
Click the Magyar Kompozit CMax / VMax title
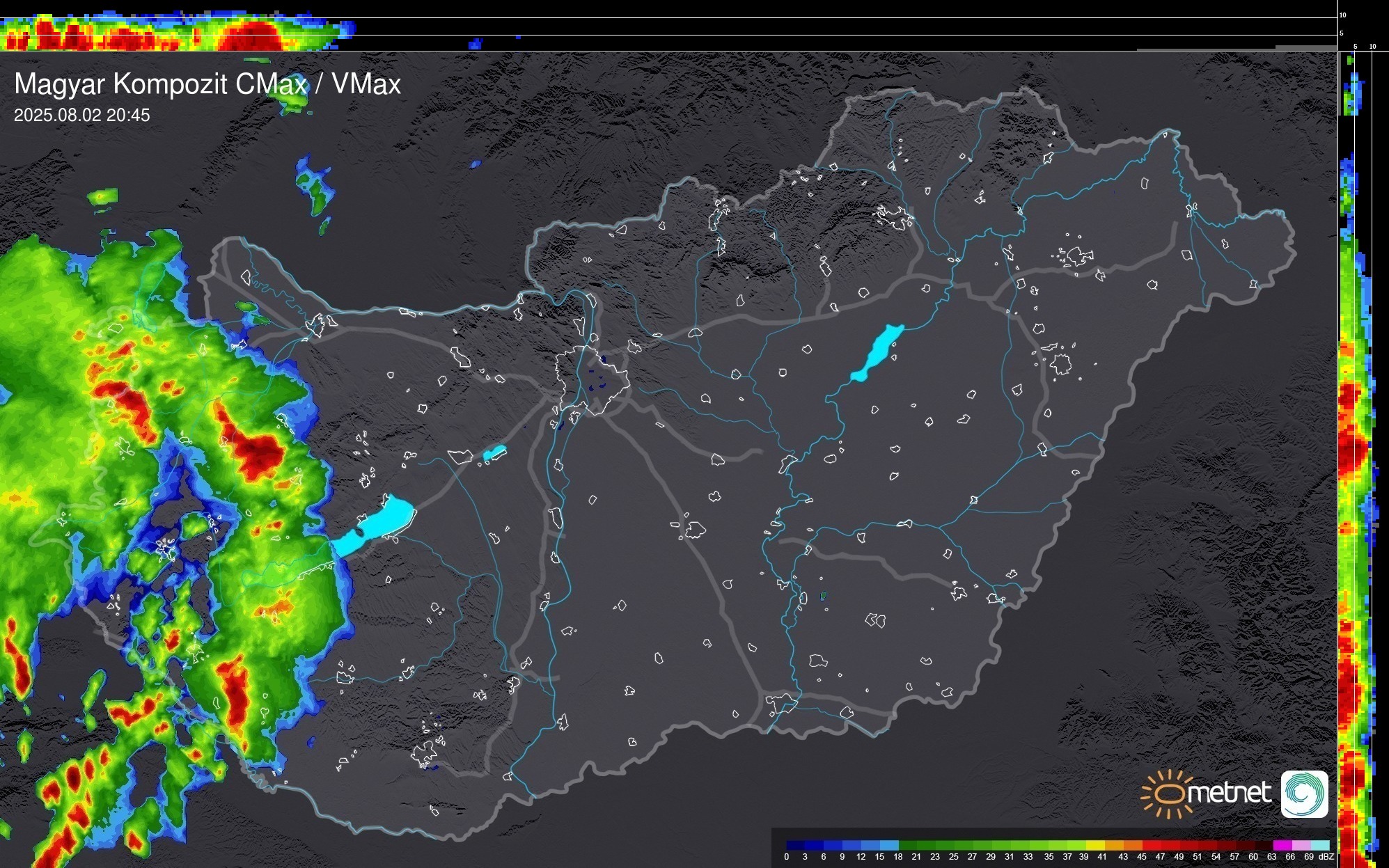point(207,84)
